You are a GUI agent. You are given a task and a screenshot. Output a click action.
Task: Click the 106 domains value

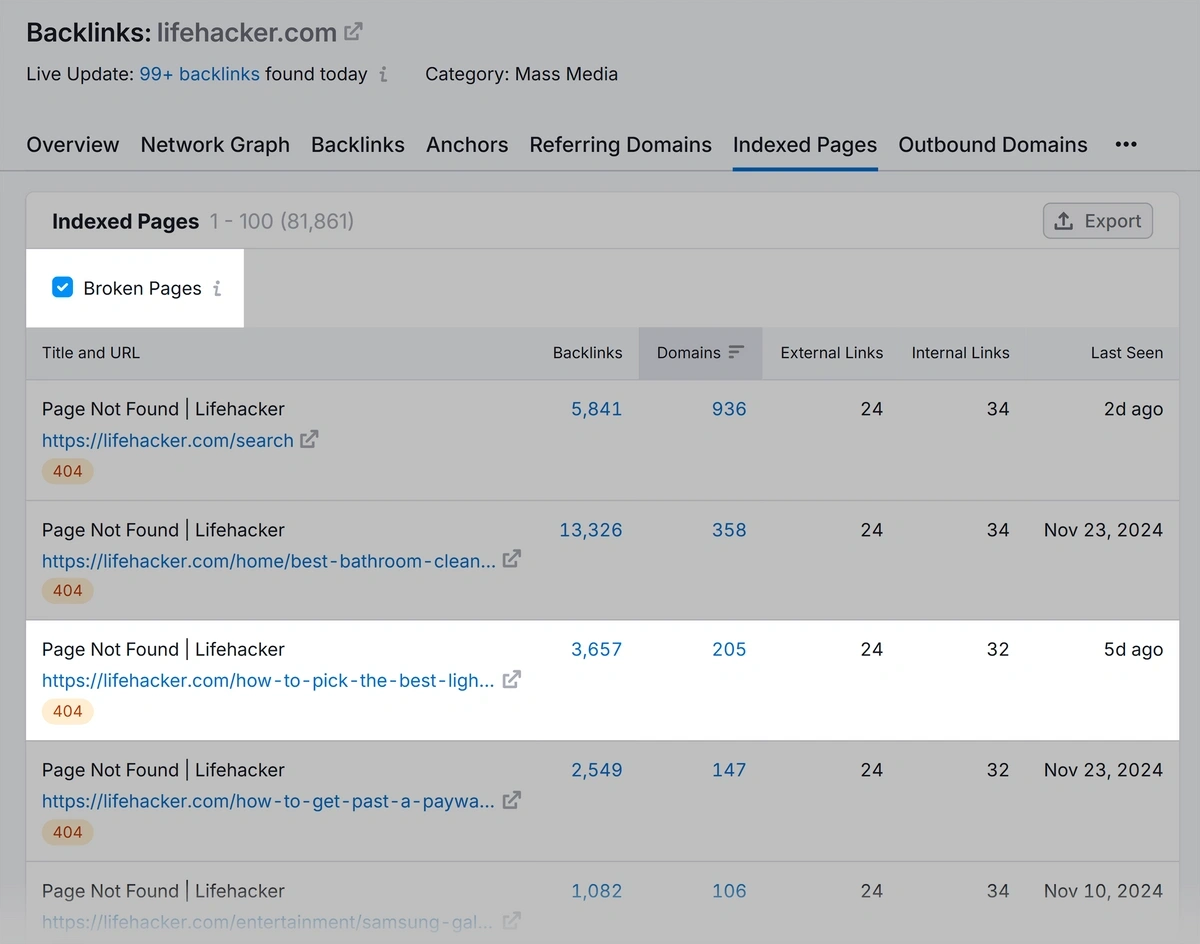729,891
